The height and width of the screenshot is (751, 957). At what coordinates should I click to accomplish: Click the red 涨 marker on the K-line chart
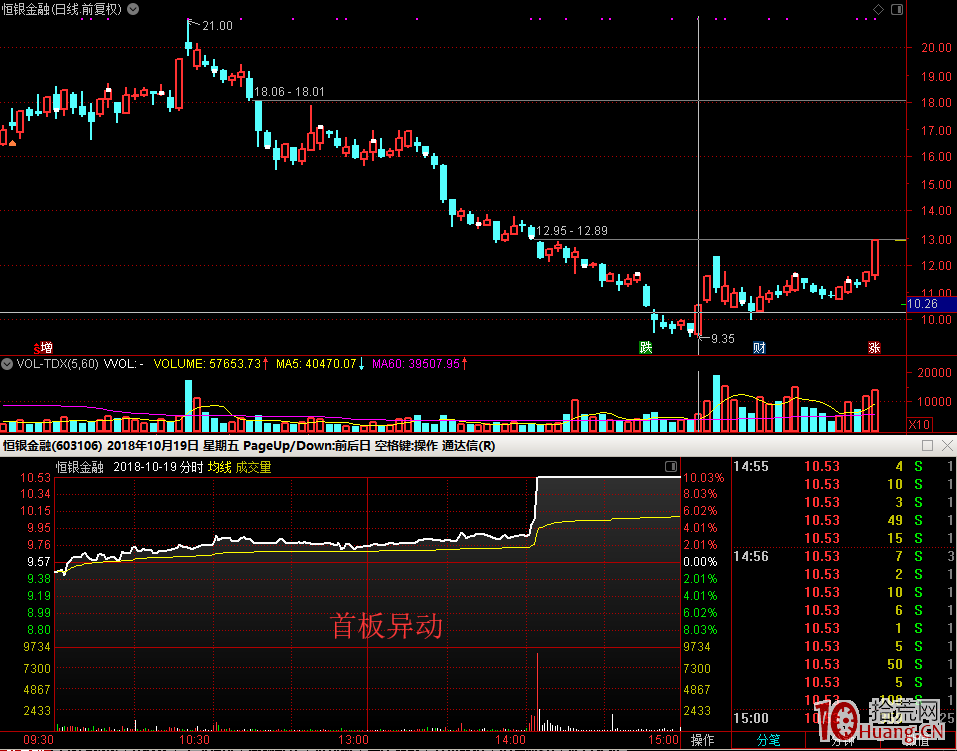[x=874, y=347]
